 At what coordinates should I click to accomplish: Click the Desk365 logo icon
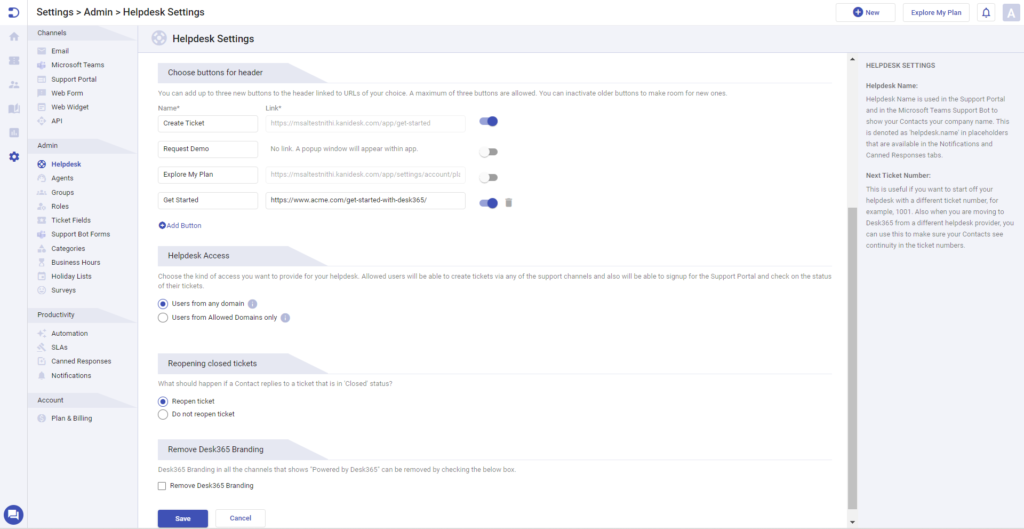tap(14, 12)
